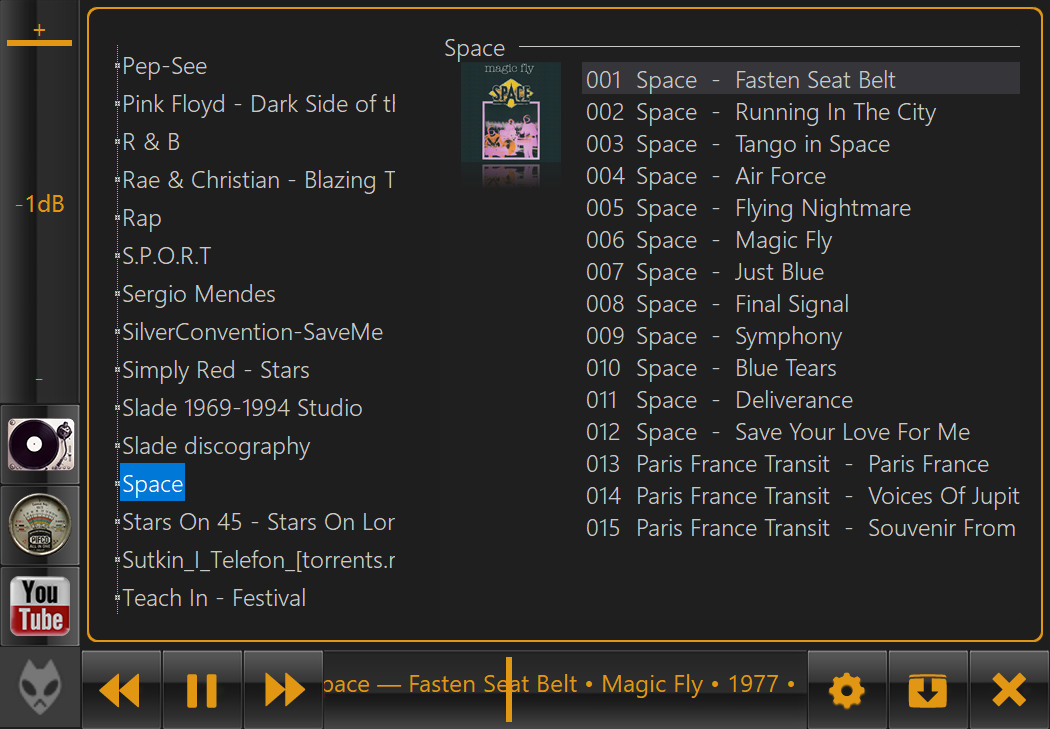Screen dimensions: 1050x729
Task: Click the orange download-to-tray icon
Action: [928, 690]
